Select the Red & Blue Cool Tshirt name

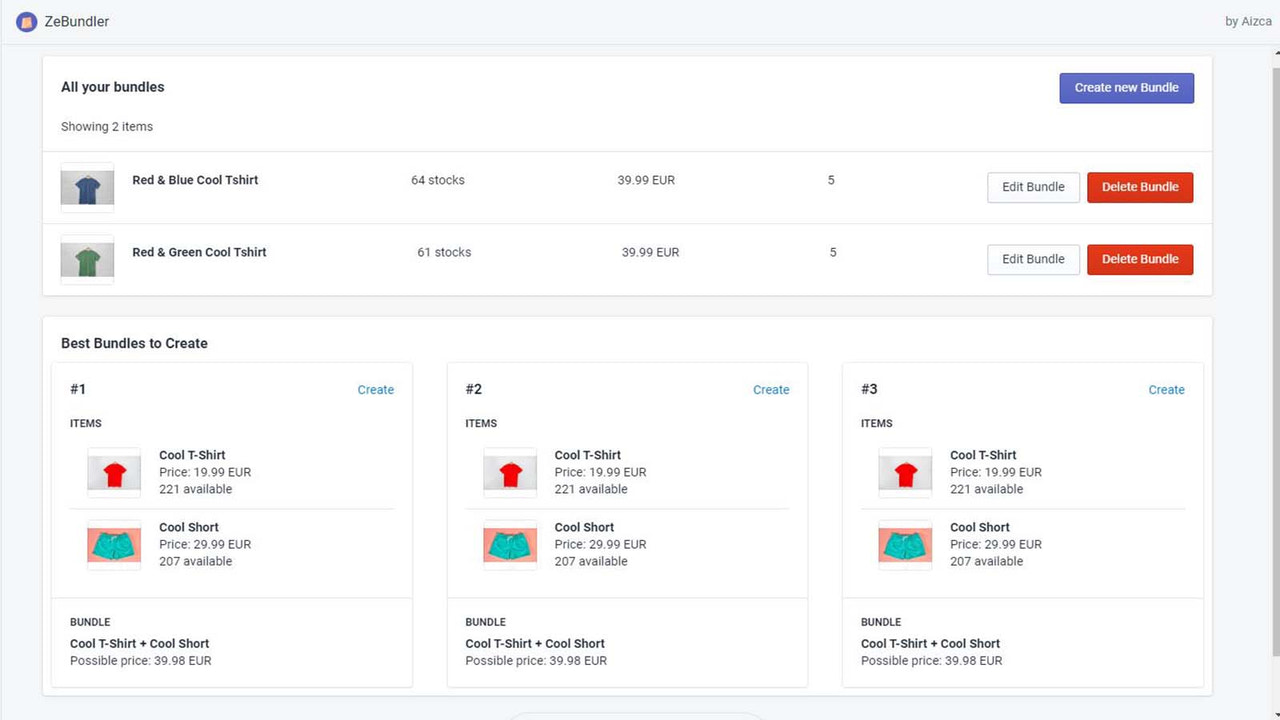[195, 180]
